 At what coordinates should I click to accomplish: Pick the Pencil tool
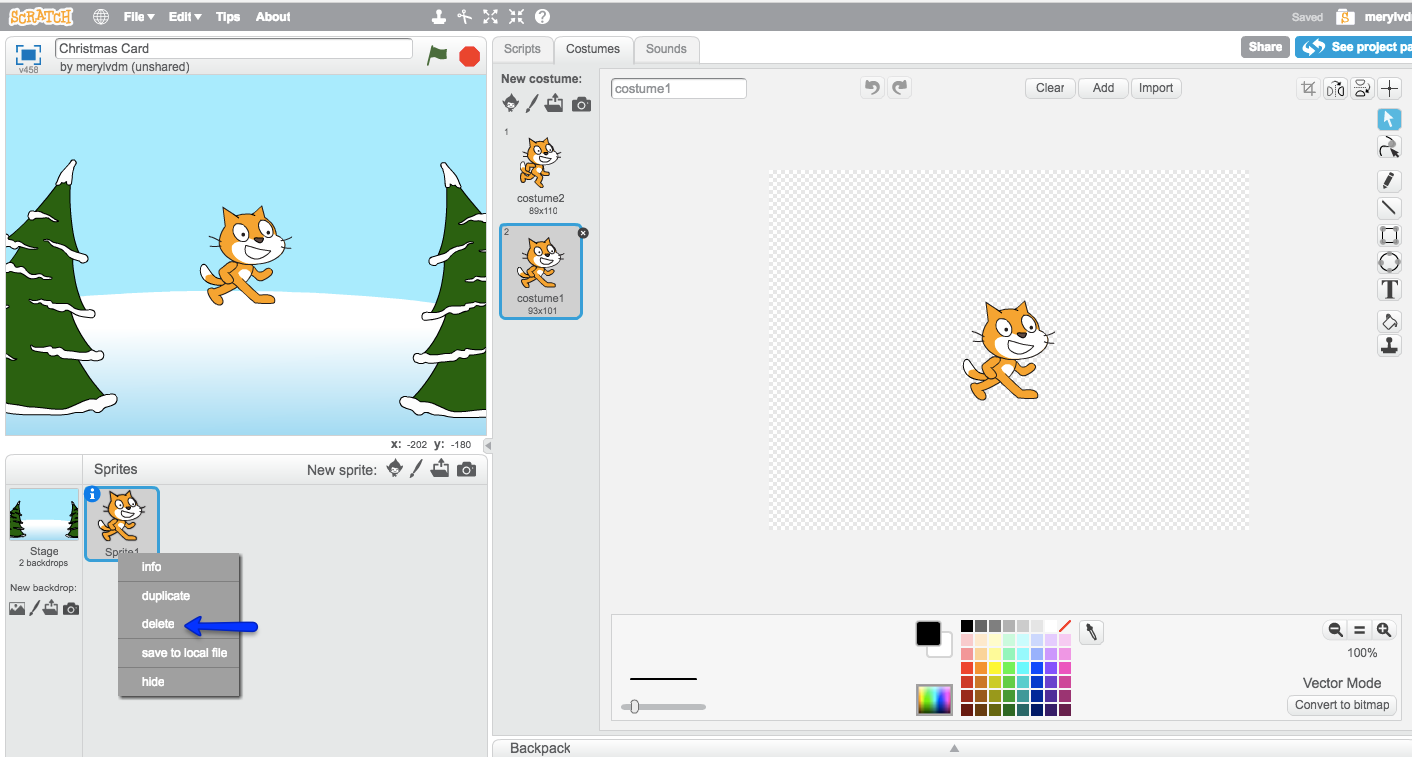pos(1389,181)
